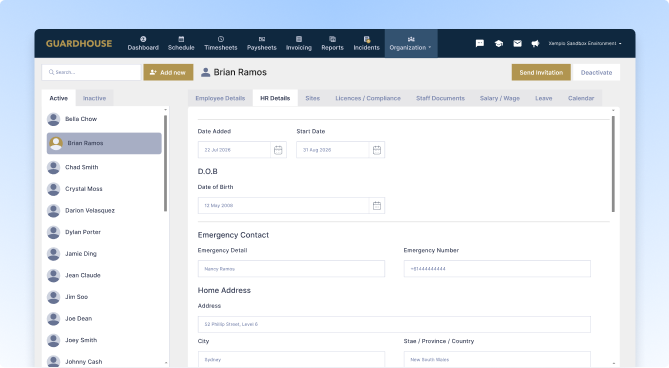Open the Salary / Wage tab
Viewport: 669px width, 368px height.
(500, 98)
